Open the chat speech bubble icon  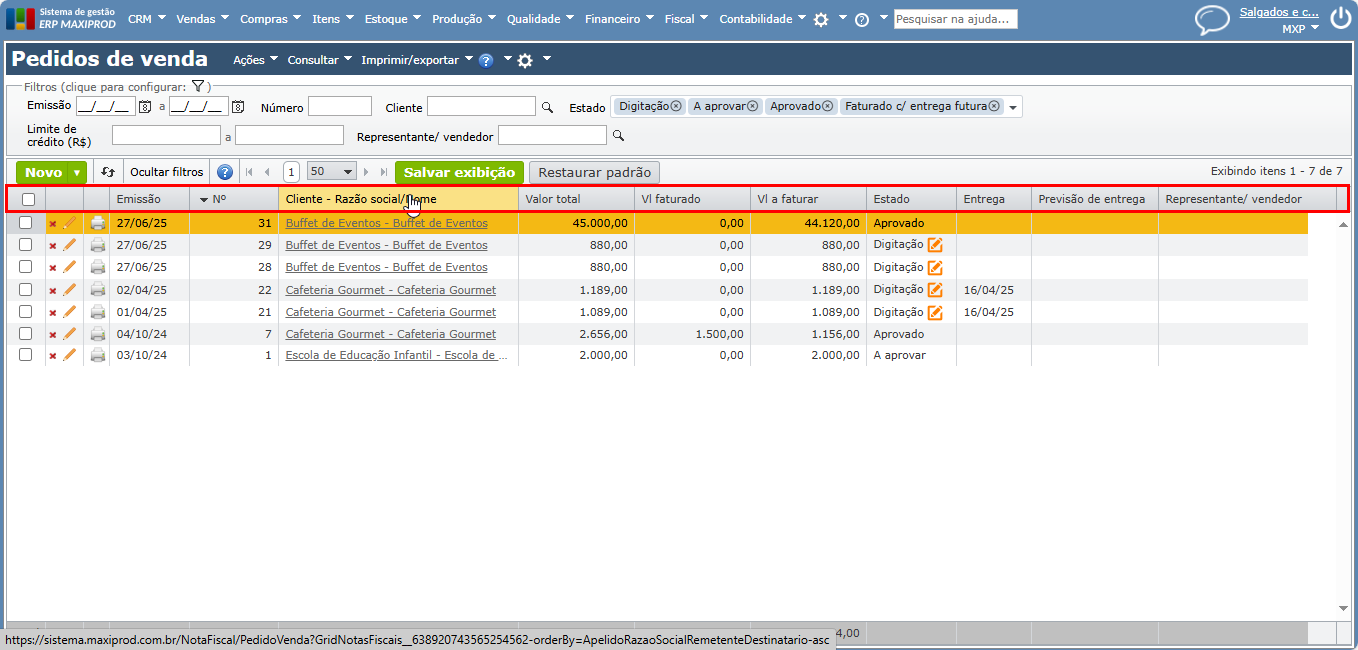pyautogui.click(x=1212, y=20)
